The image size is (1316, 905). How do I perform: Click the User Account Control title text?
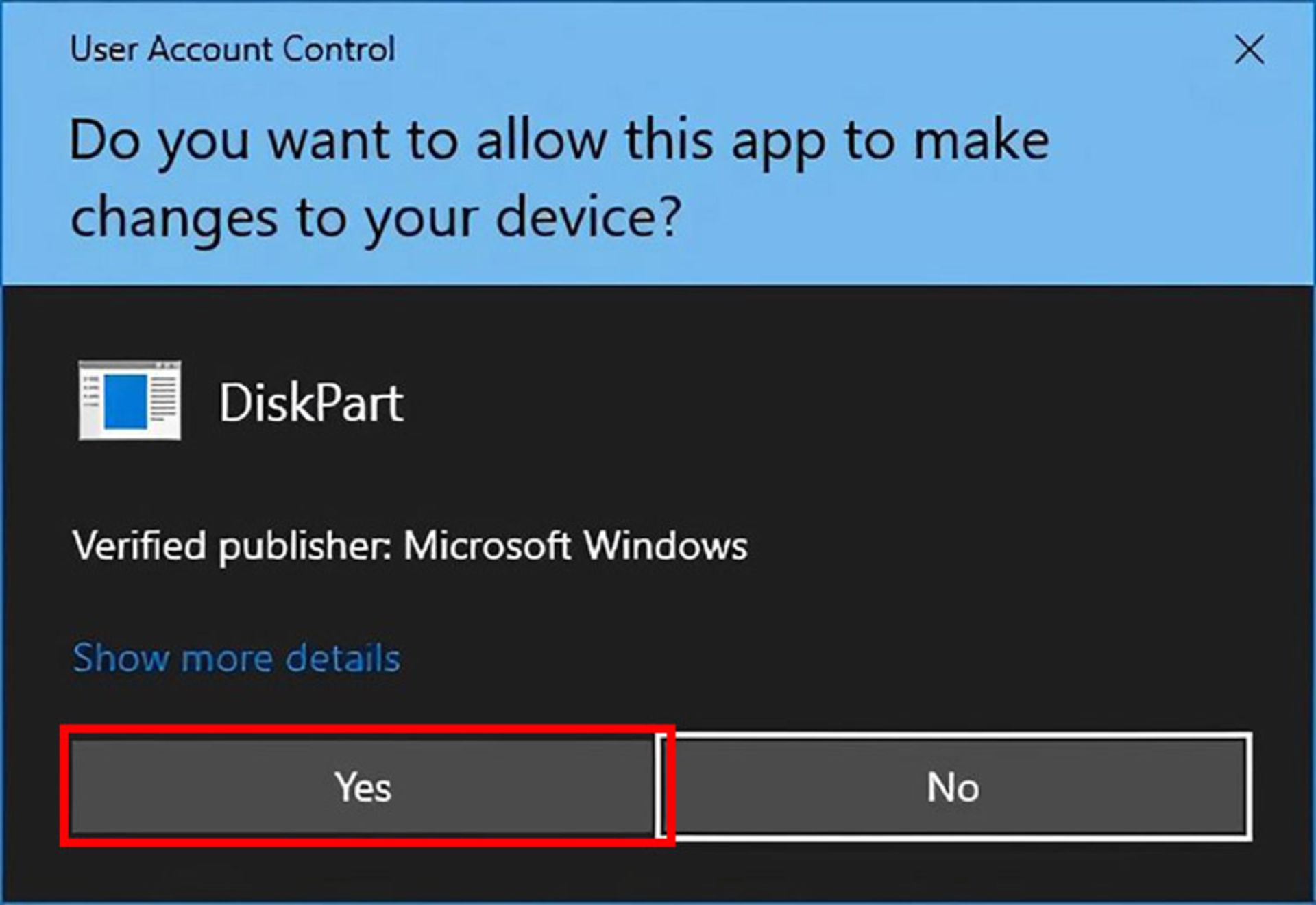pos(232,49)
